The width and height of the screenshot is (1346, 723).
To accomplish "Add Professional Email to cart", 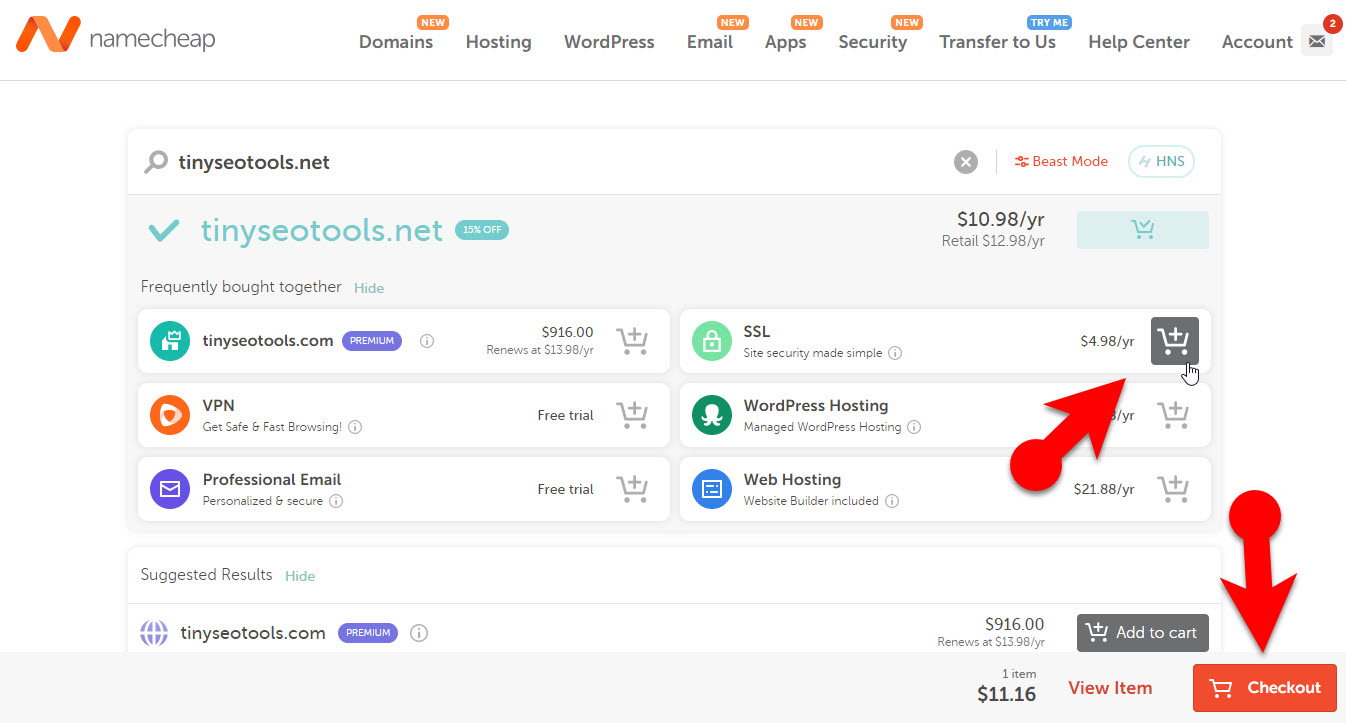I will pos(632,489).
